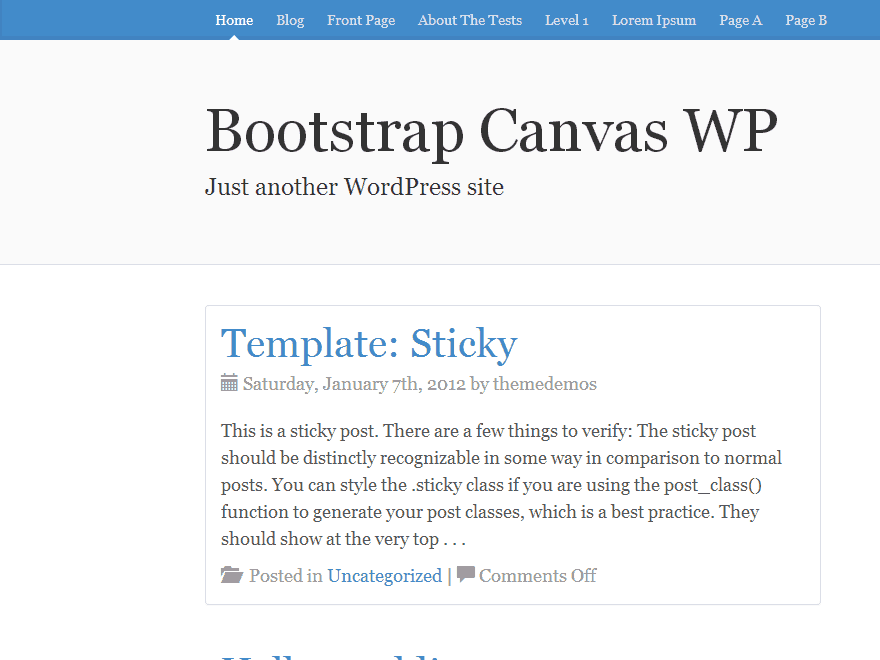Screen dimensions: 880x660
Task: Open the Blog menu item
Action: tap(290, 19)
